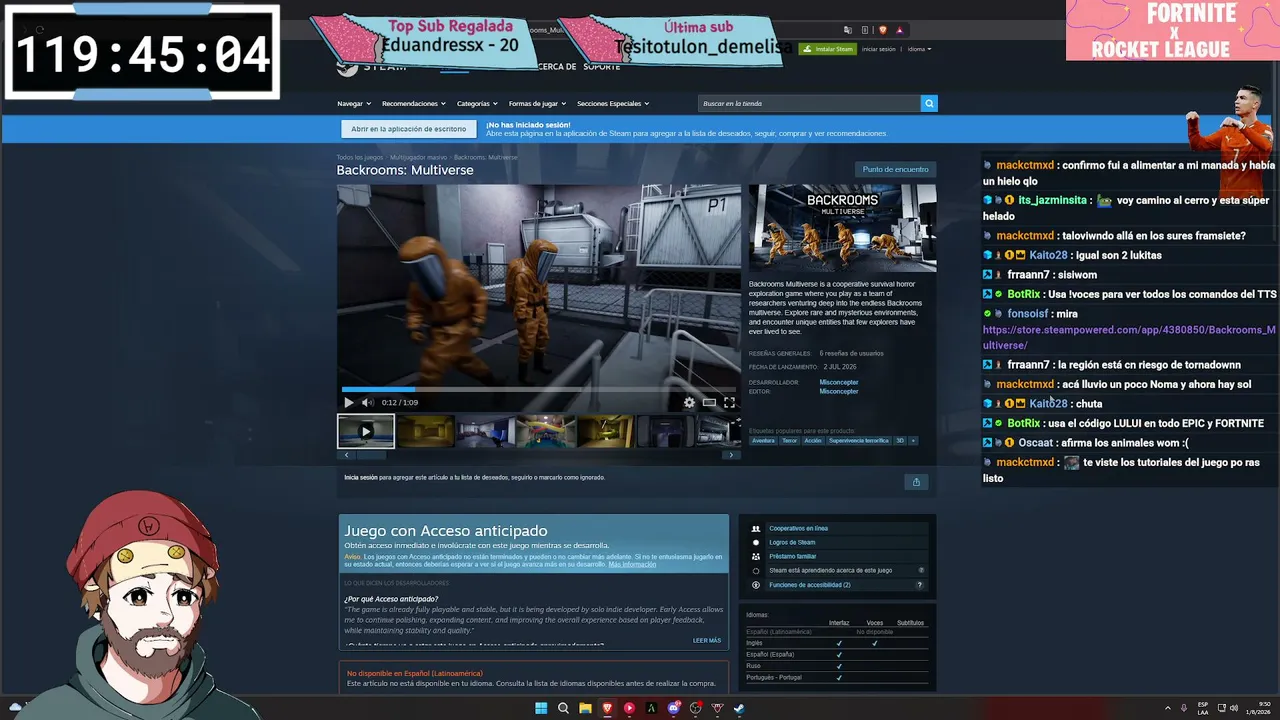Image resolution: width=1280 pixels, height=720 pixels.
Task: Expand the Categorías menu
Action: tap(477, 103)
